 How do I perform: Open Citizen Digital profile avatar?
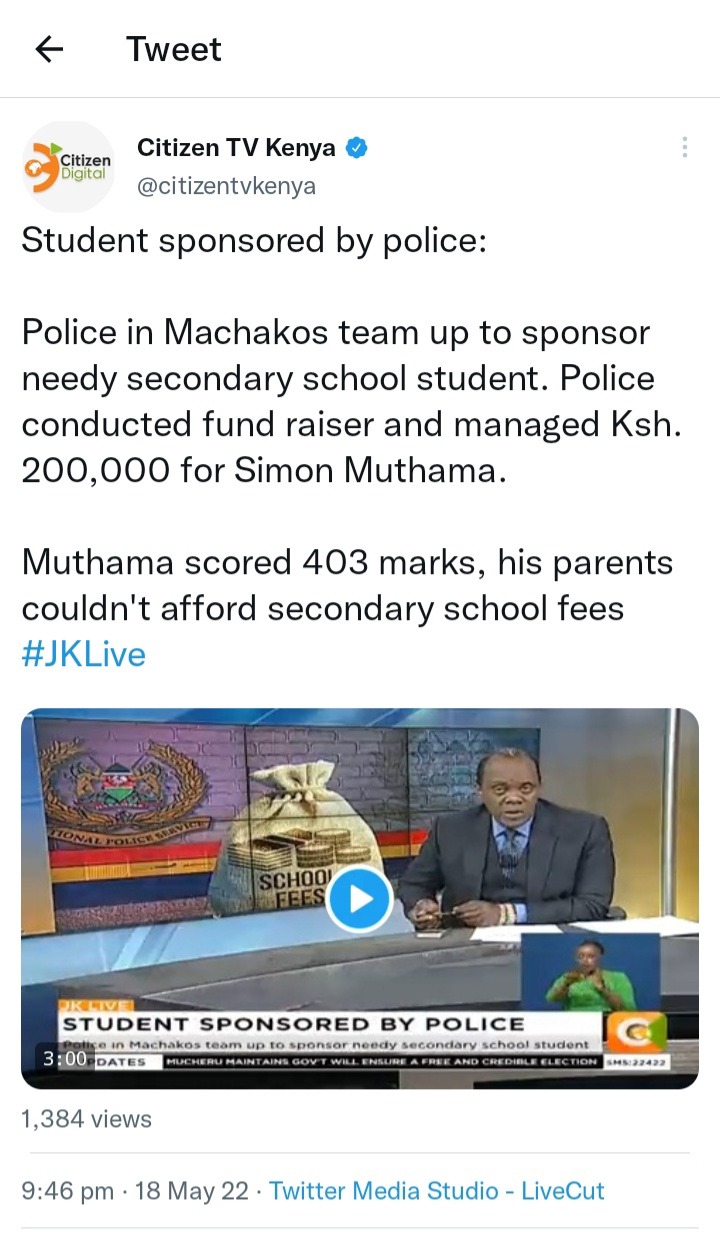pyautogui.click(x=68, y=166)
